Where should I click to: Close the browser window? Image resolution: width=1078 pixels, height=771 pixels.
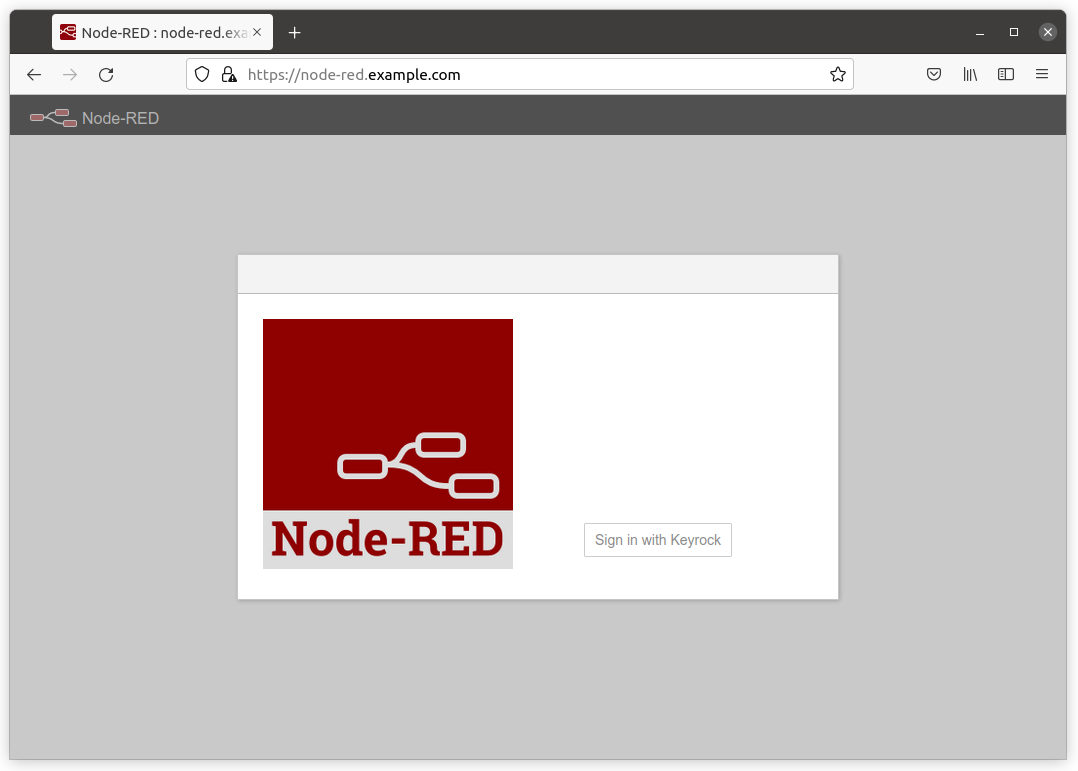(x=1047, y=32)
